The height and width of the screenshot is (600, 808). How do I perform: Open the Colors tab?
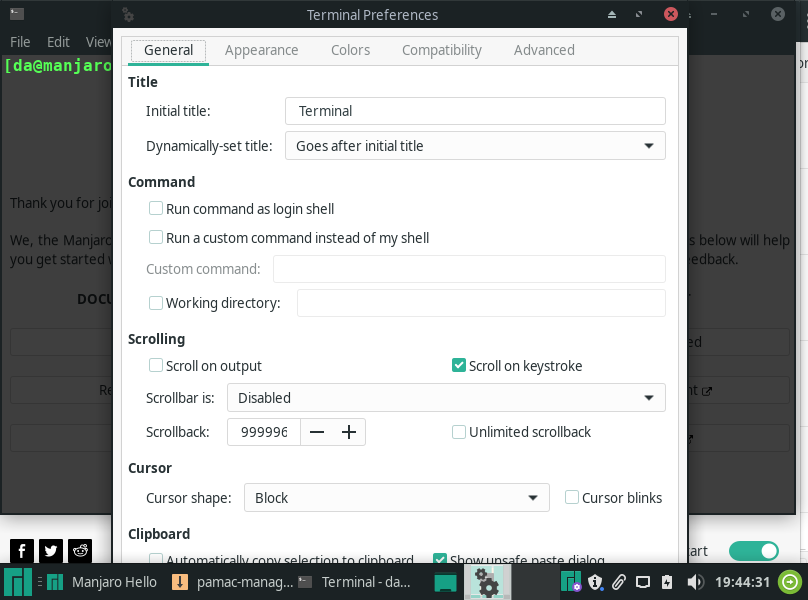(x=350, y=50)
